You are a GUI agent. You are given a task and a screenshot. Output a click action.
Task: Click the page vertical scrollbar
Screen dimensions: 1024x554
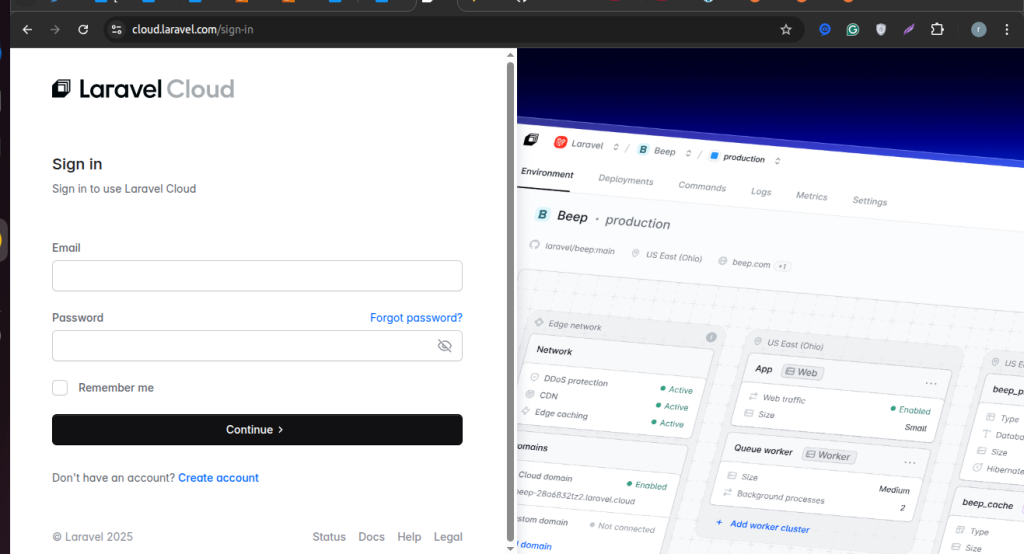tap(511, 301)
